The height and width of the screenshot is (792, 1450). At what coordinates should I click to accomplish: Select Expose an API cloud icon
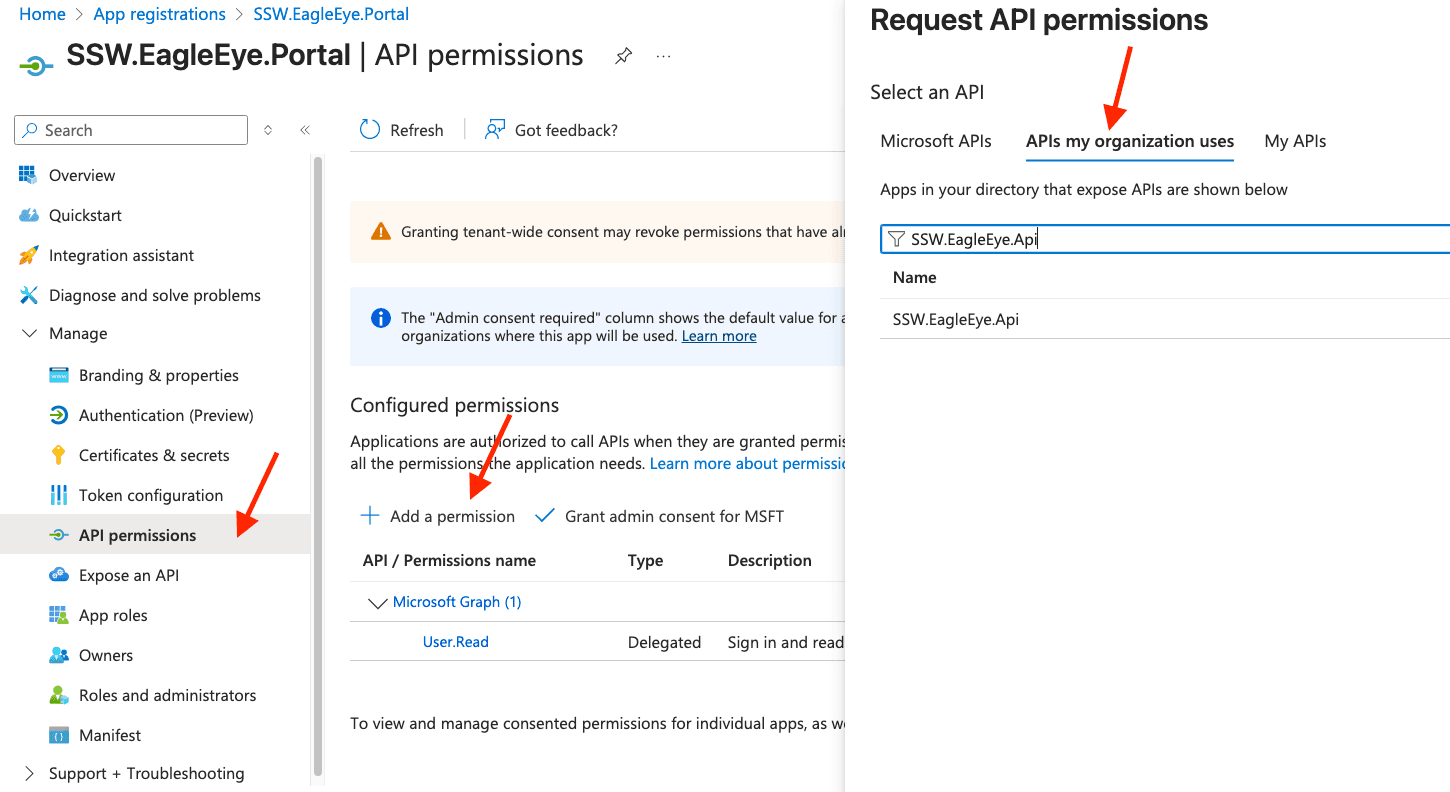60,575
